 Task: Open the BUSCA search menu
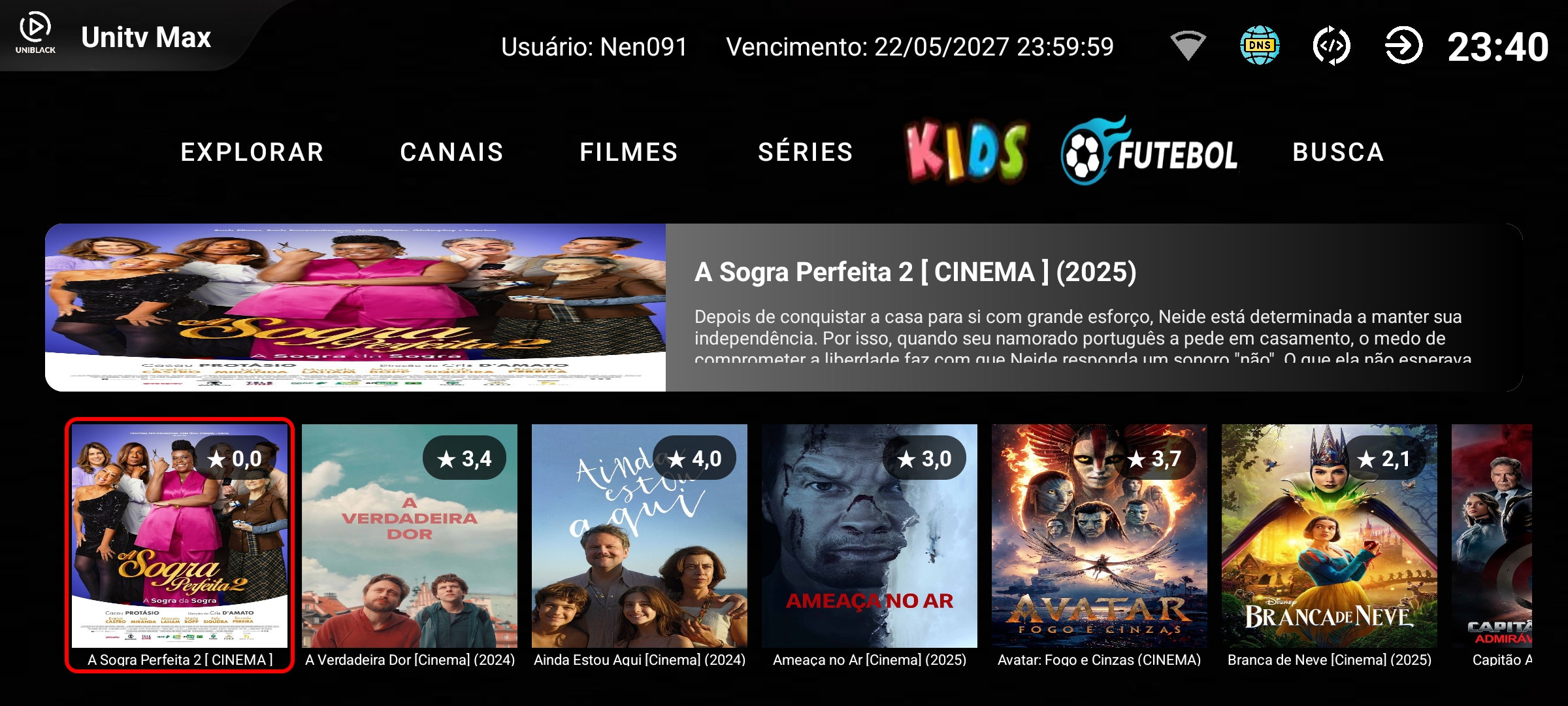[1338, 152]
